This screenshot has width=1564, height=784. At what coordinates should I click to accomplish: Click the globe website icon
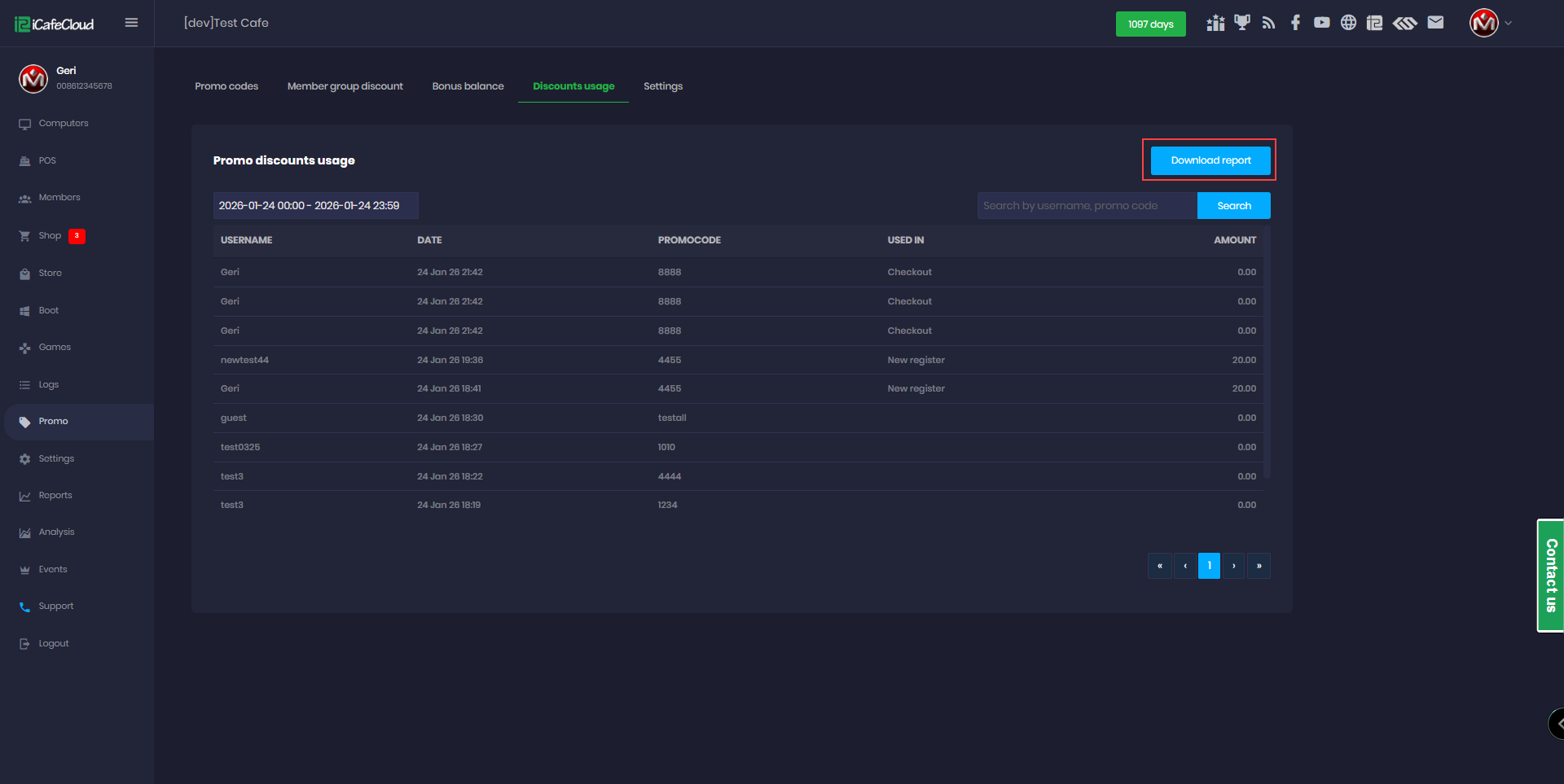1348,23
